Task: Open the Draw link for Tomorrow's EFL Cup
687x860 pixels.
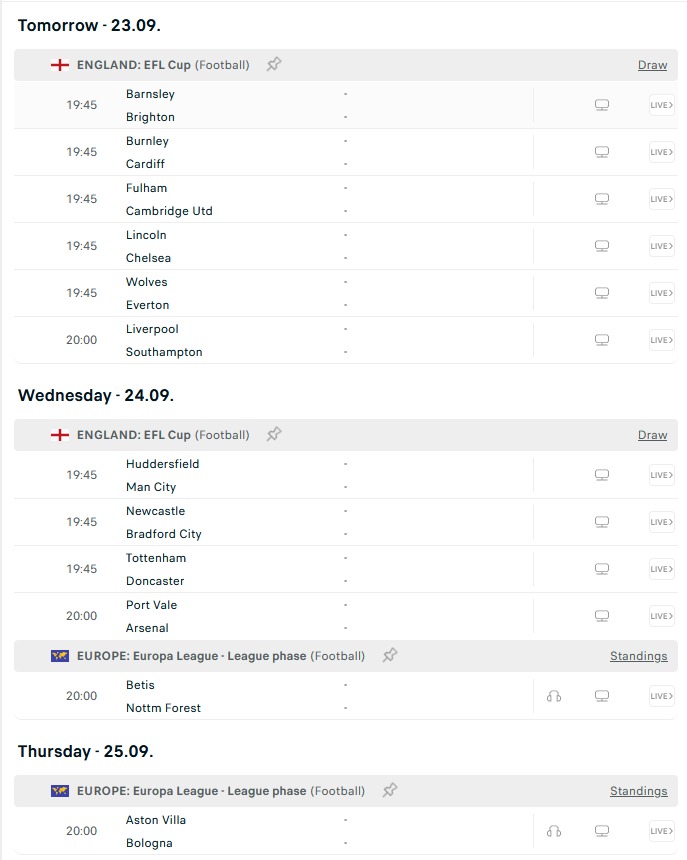Action: 652,65
